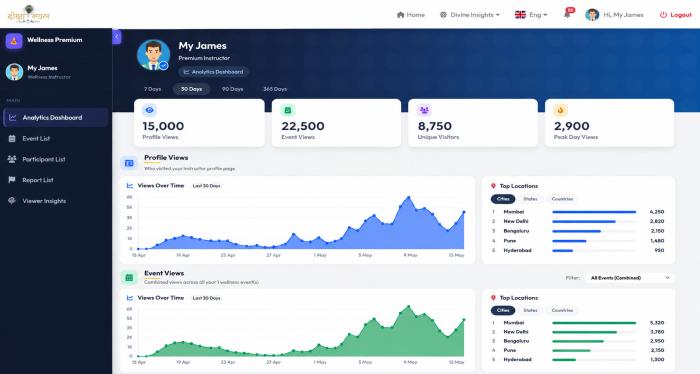Click the 8,750 Unique Visitors card
This screenshot has height=374, width=700.
tap(473, 123)
